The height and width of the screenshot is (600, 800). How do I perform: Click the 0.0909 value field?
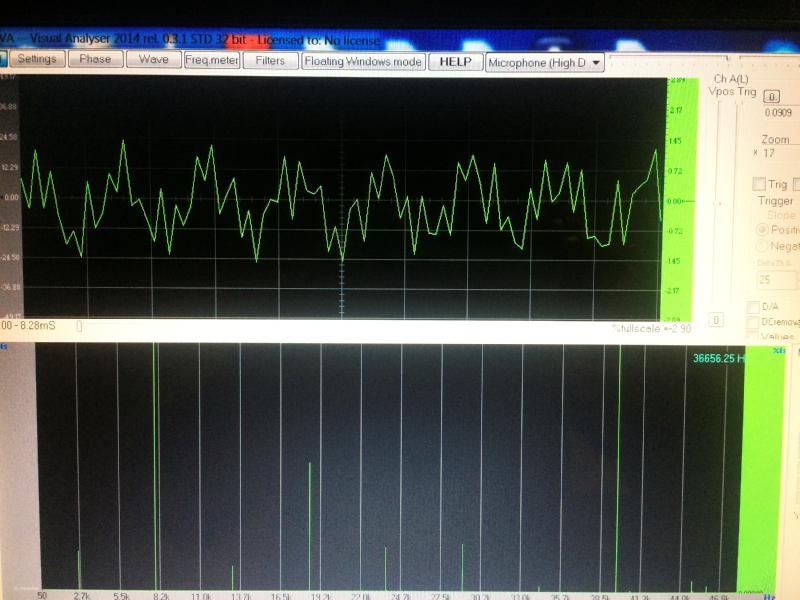780,112
